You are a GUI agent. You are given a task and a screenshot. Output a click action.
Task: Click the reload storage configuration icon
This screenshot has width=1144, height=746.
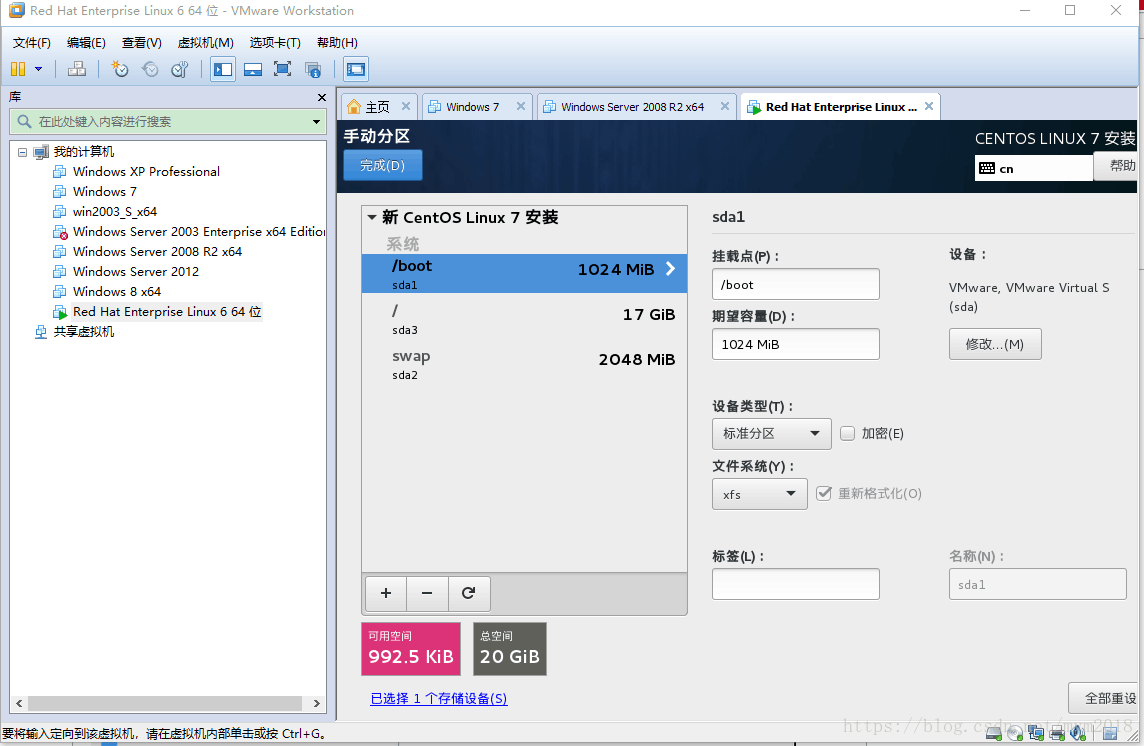coord(468,593)
